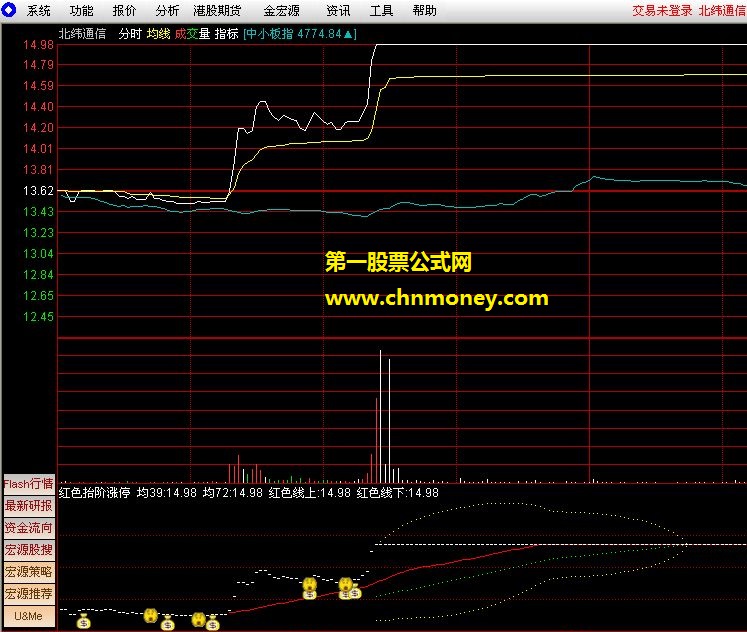This screenshot has width=747, height=632.
Task: Click the 14.40 price axis label
Action: [x=38, y=107]
